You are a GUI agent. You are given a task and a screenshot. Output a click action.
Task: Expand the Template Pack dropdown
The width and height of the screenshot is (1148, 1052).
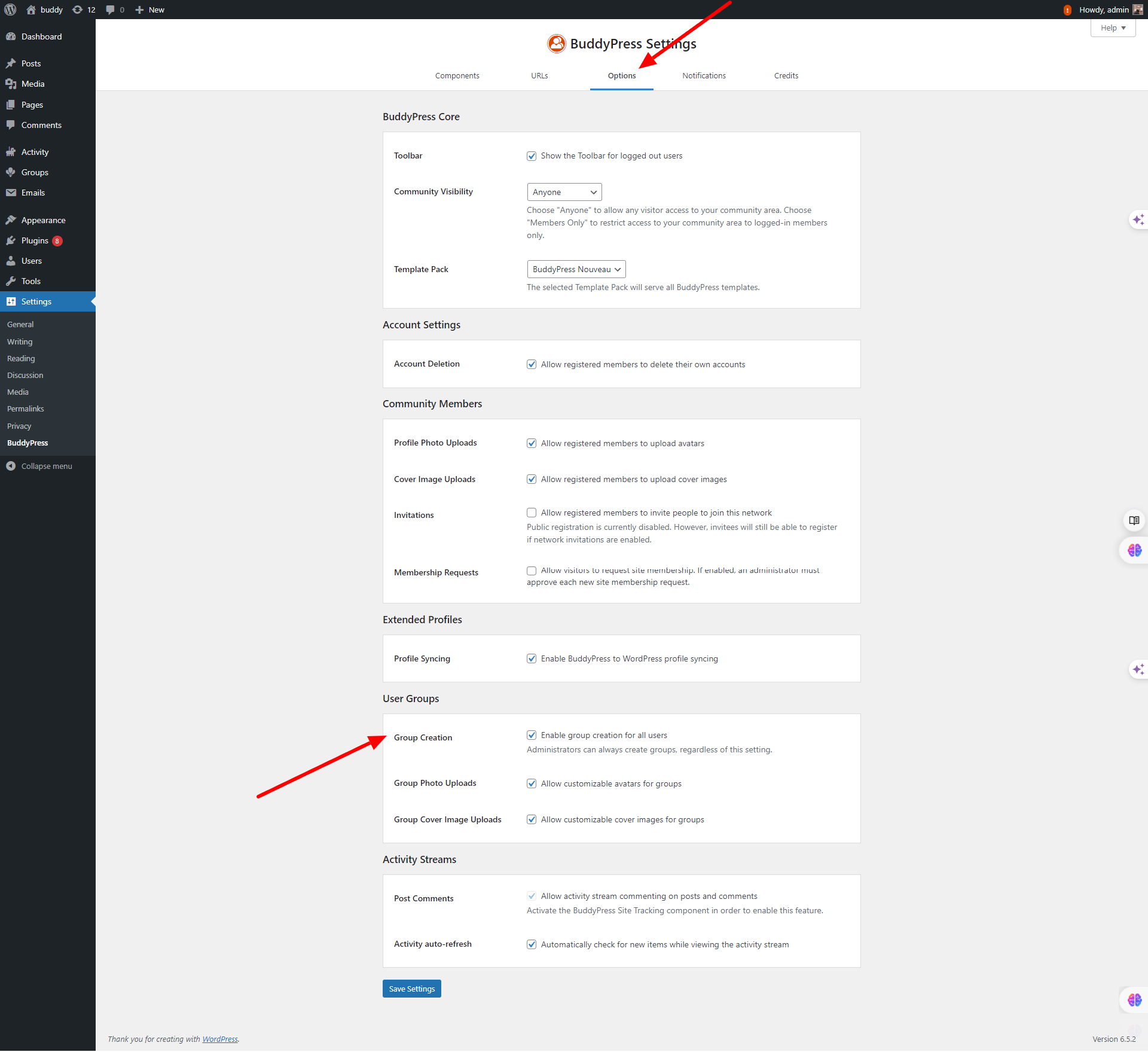(x=576, y=269)
